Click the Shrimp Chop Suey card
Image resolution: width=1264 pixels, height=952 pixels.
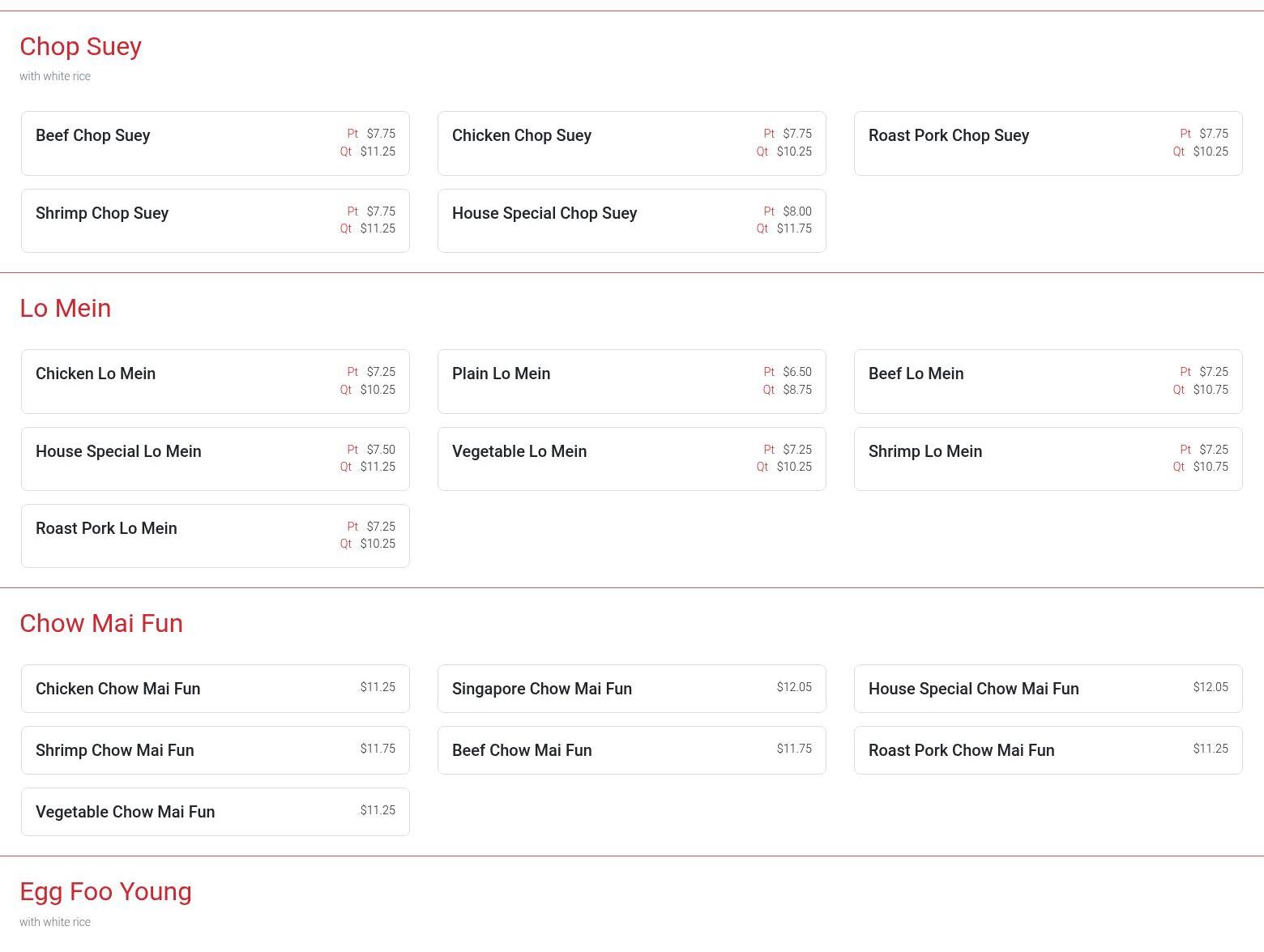(x=215, y=221)
